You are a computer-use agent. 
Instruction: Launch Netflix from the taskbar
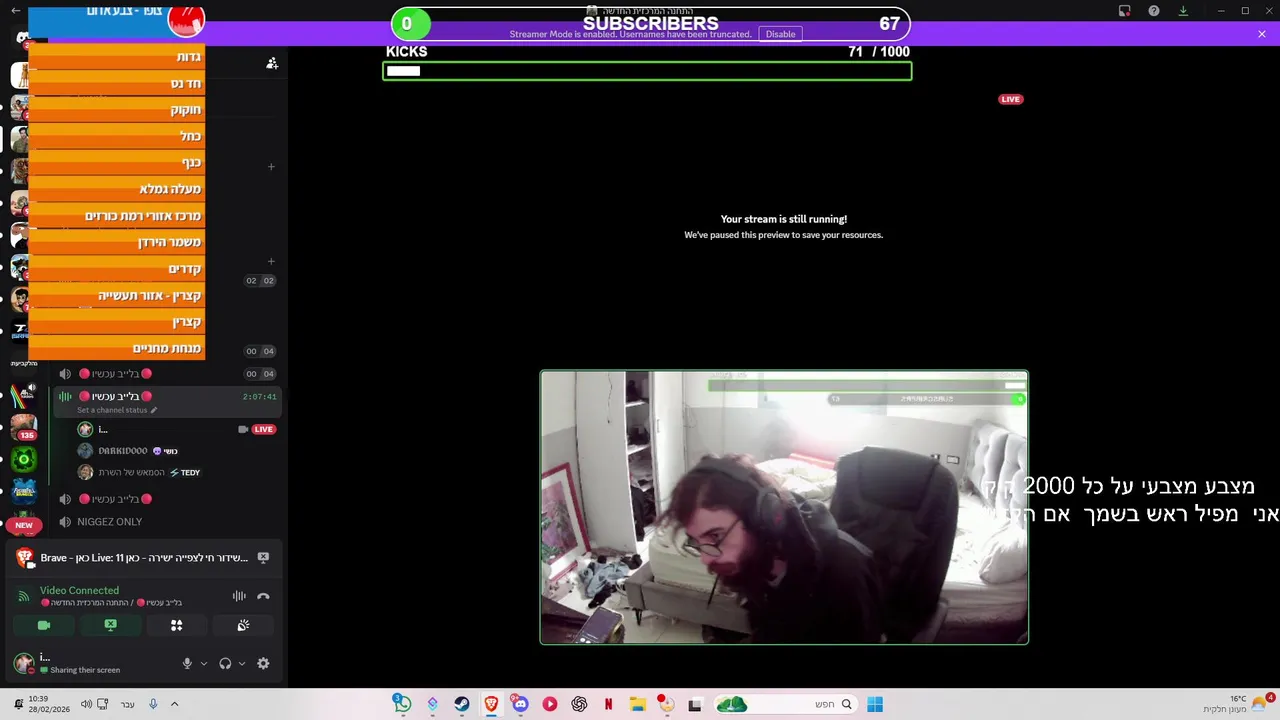608,704
